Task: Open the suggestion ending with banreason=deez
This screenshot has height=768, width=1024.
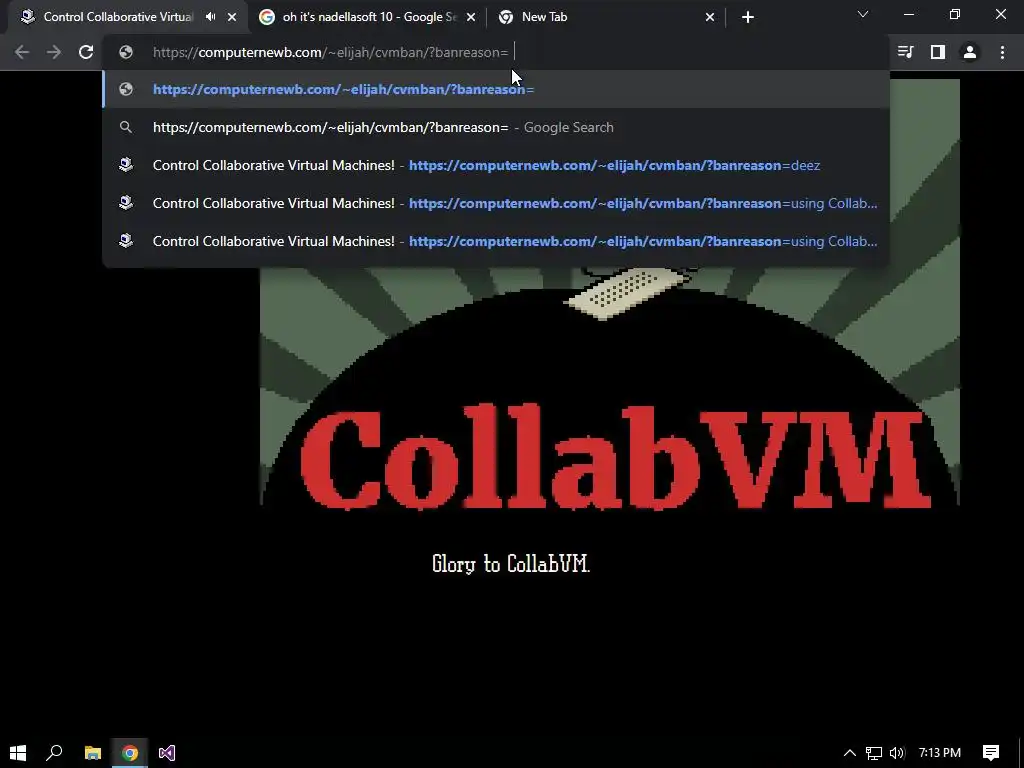Action: tap(496, 165)
